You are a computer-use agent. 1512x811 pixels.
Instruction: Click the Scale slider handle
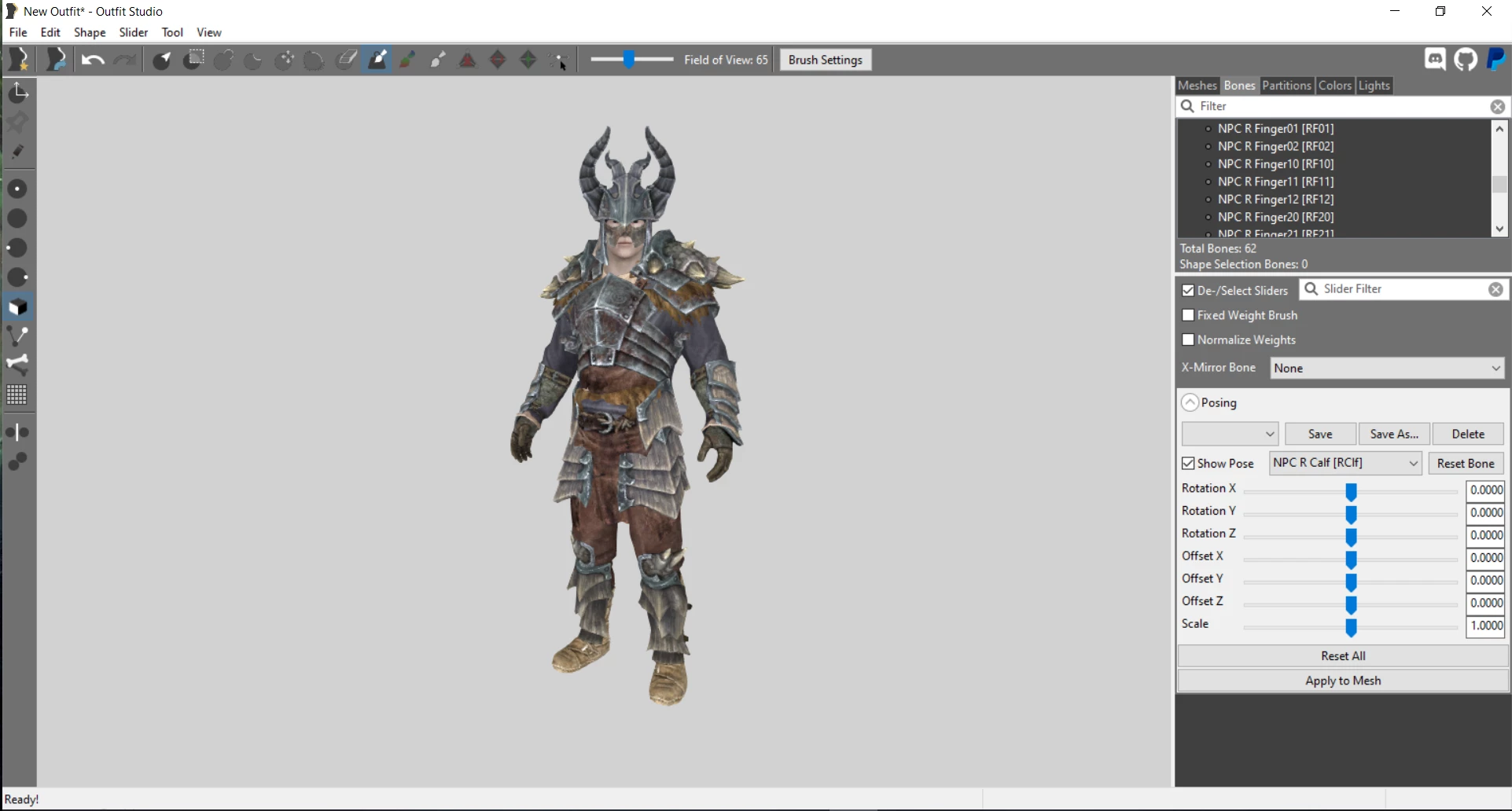[1351, 627]
